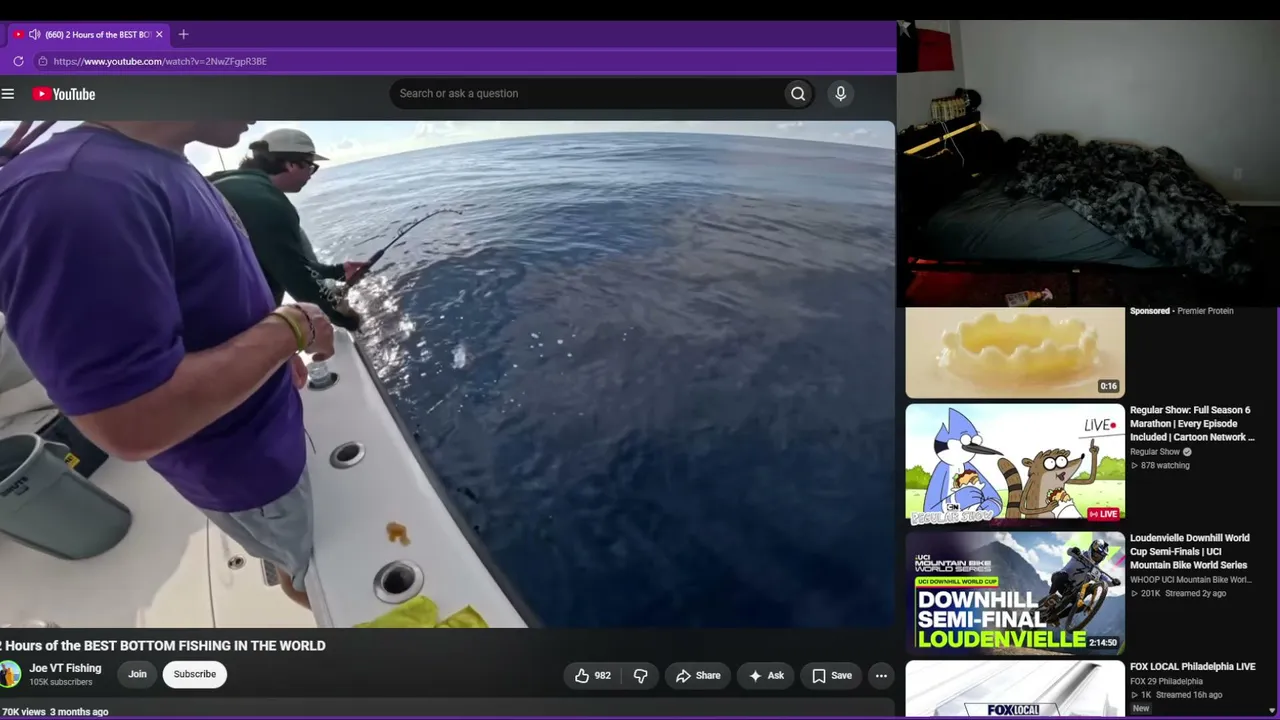The width and height of the screenshot is (1280, 720).
Task: Click the 105K subscribers text
Action: [61, 683]
